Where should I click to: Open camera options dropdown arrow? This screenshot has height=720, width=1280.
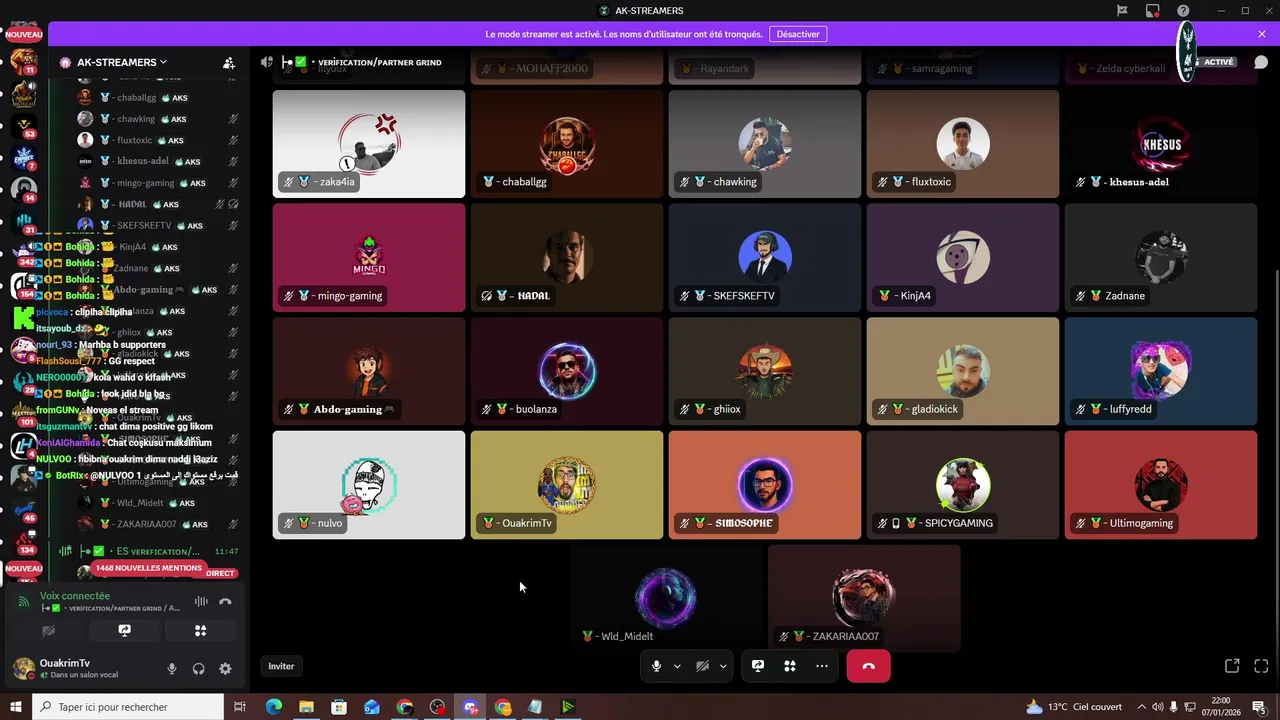pos(722,666)
